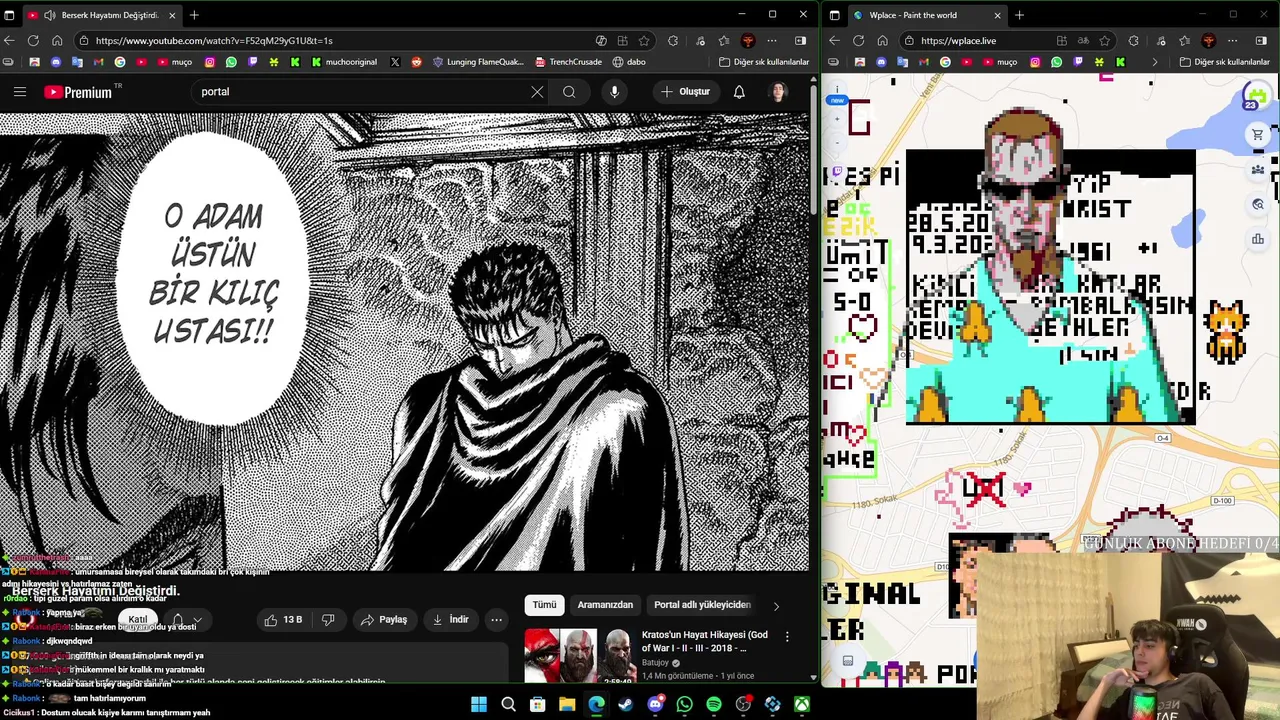Viewport: 1280px width, 720px height.
Task: Dislike the Berserk video
Action: click(x=327, y=620)
